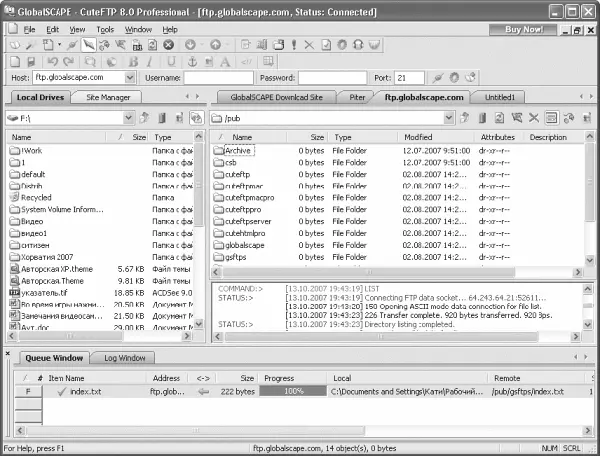600x456 pixels.
Task: Click the Upload arrow-up round icon
Action: coord(215,45)
